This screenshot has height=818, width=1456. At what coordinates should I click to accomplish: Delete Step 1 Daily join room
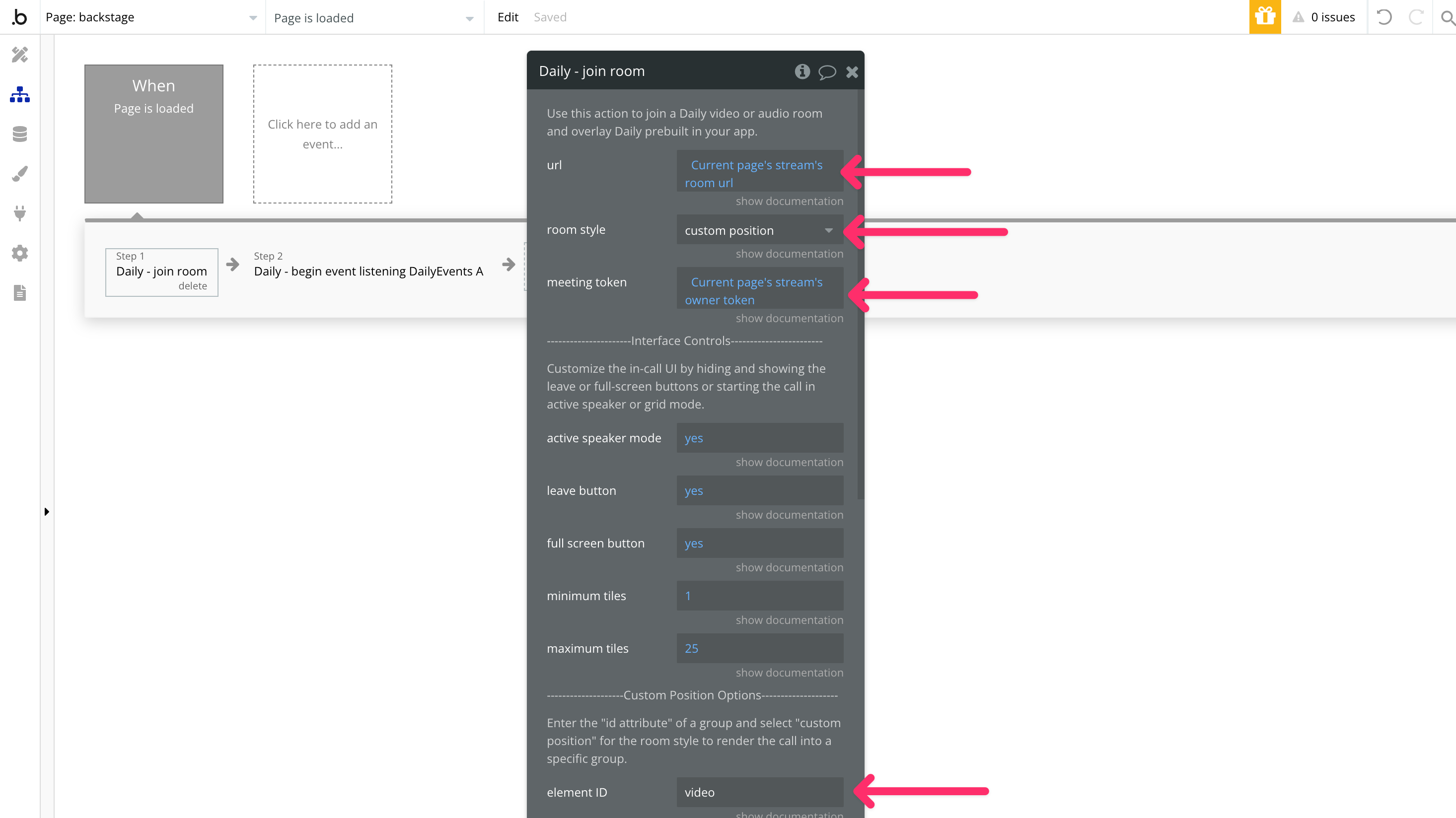[192, 286]
